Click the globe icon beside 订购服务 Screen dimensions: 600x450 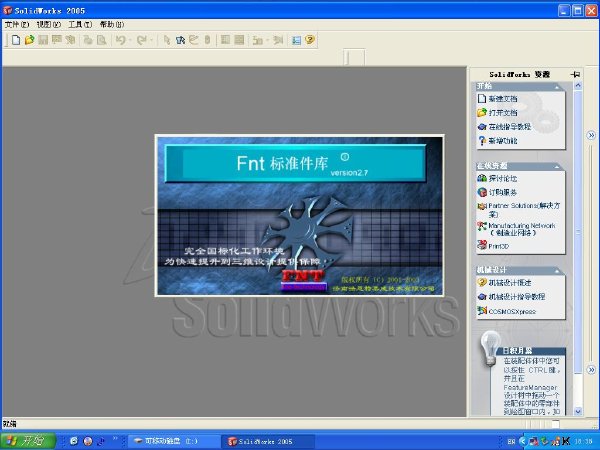(x=482, y=192)
